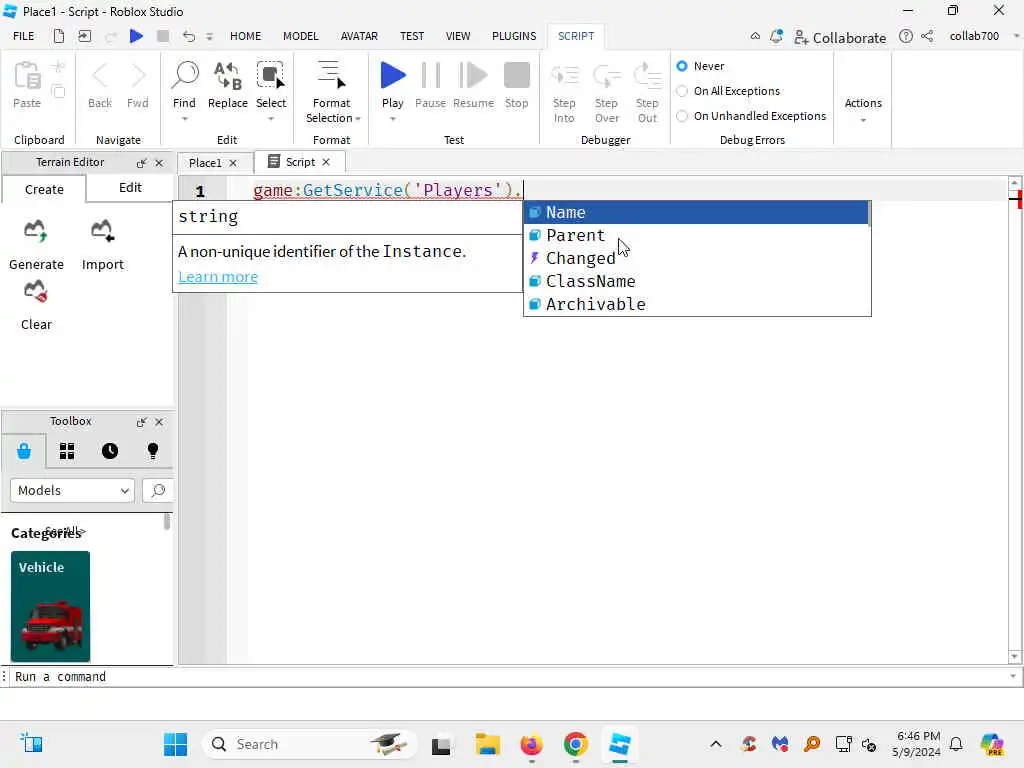Expand the Format Selection dropdown arrow

pos(358,119)
